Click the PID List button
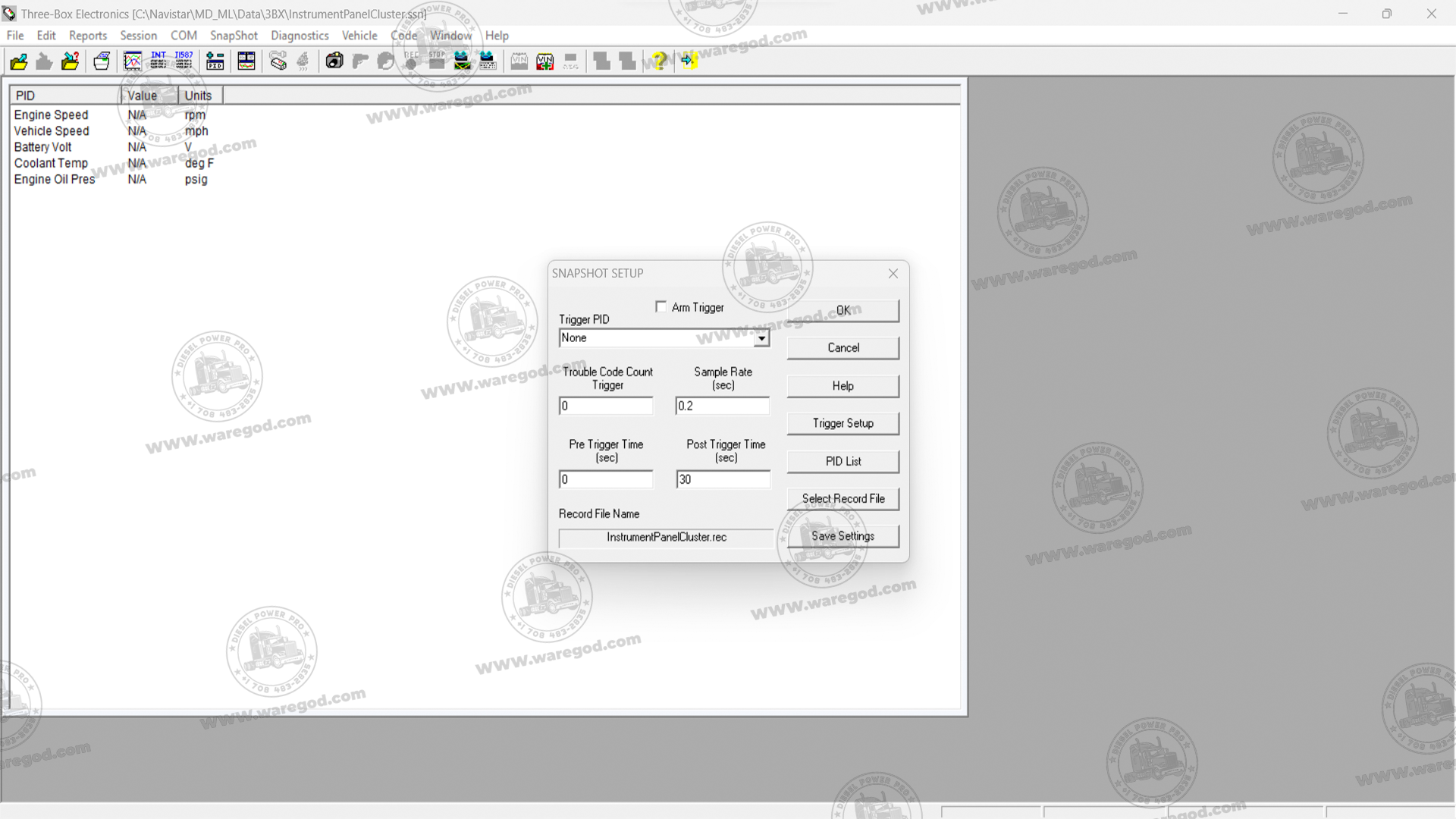Image resolution: width=1456 pixels, height=819 pixels. click(x=843, y=461)
